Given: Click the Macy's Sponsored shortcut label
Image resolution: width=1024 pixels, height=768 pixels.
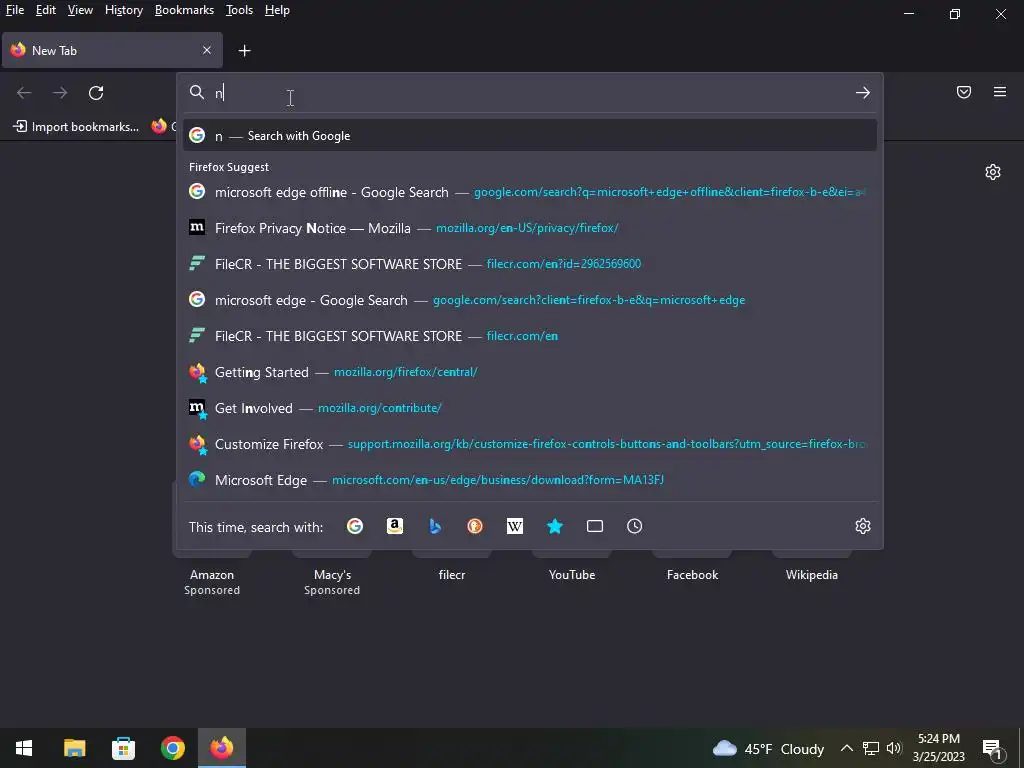Looking at the screenshot, I should [332, 582].
